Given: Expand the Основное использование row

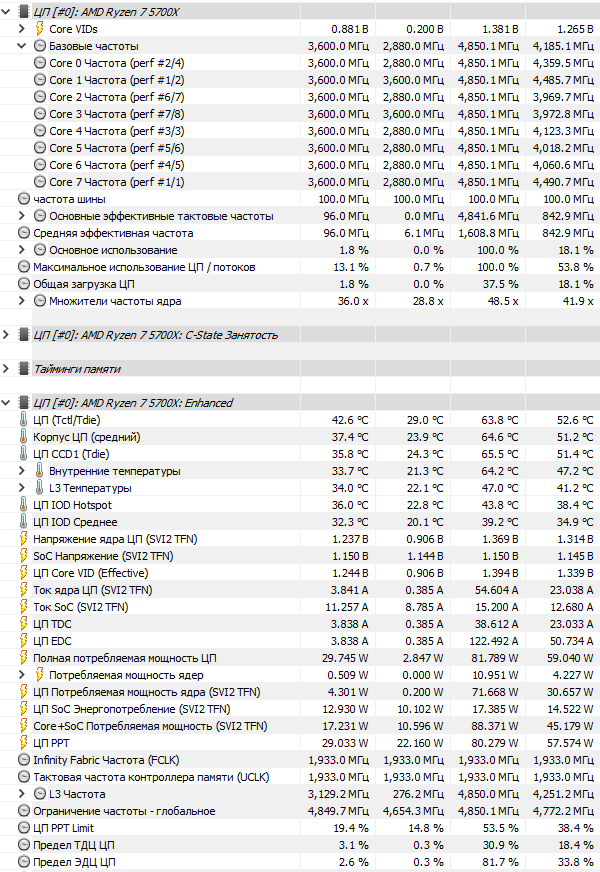Looking at the screenshot, I should tap(22, 250).
